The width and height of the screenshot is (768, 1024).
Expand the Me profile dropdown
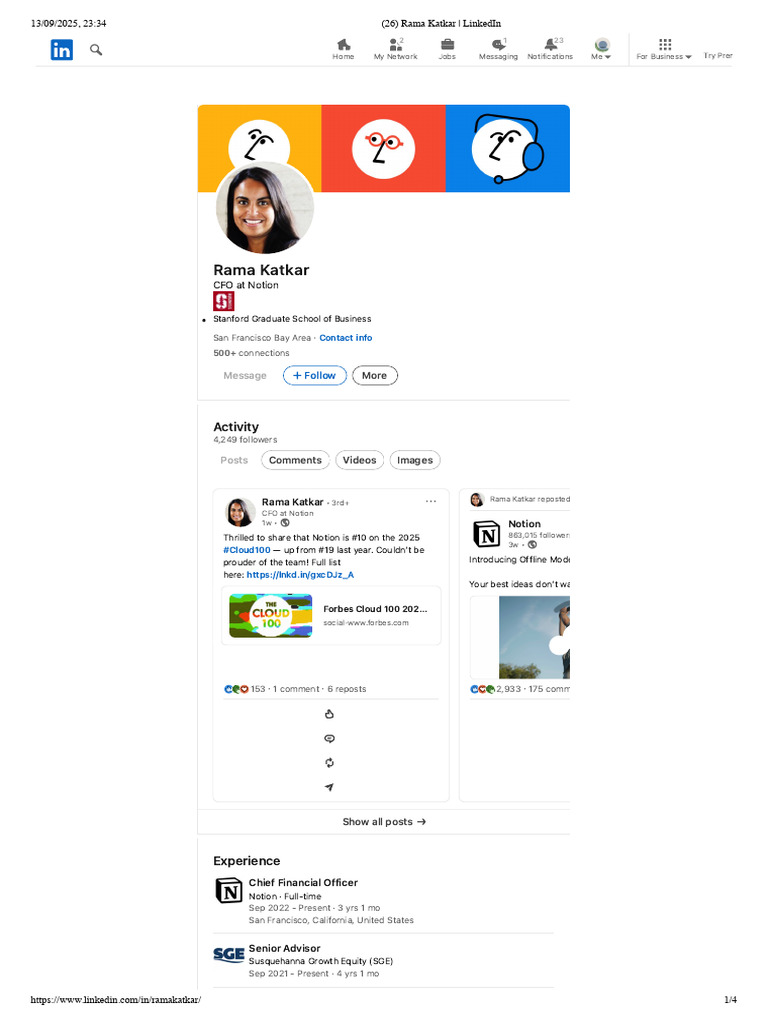(x=601, y=49)
